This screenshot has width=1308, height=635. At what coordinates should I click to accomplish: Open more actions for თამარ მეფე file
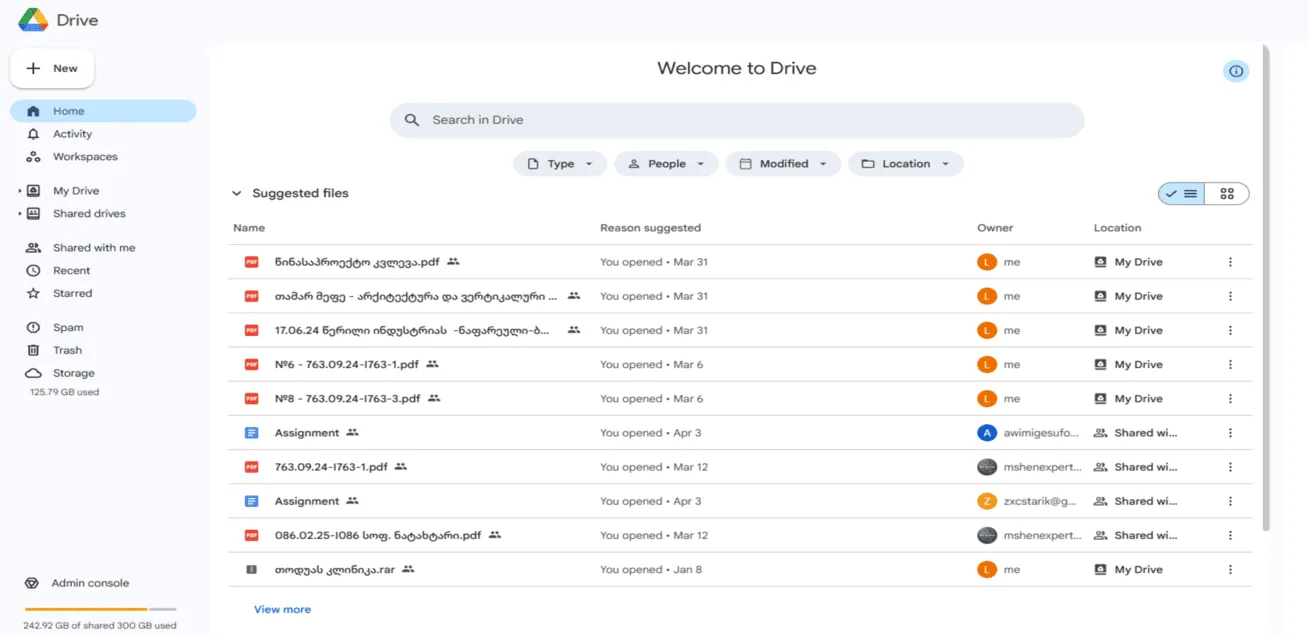(1230, 296)
